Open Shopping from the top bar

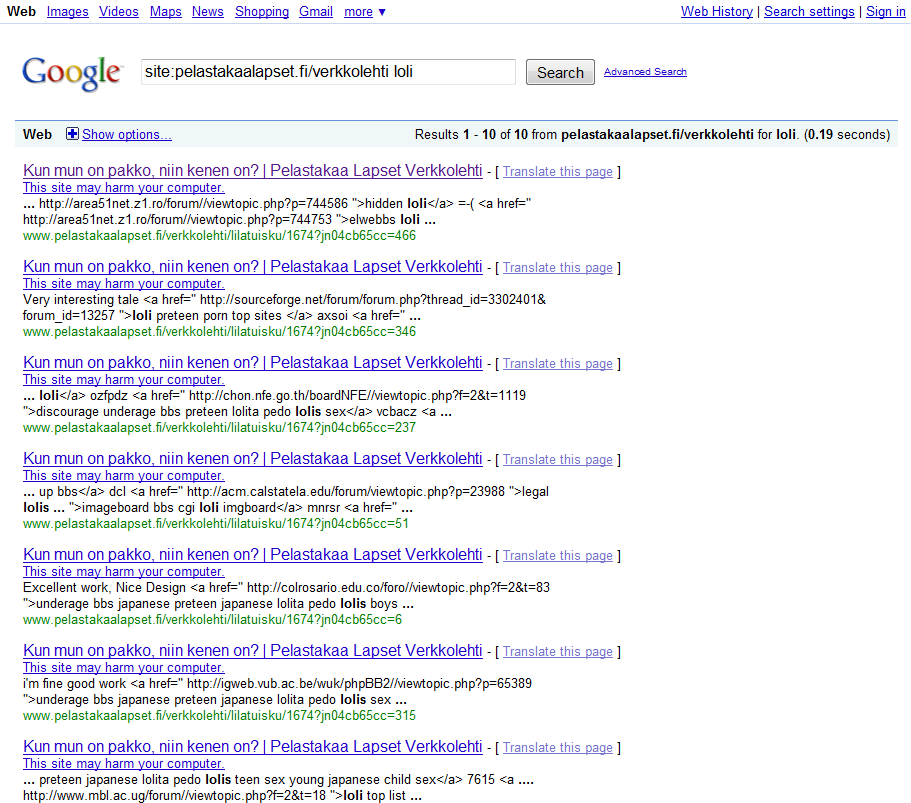tap(261, 12)
